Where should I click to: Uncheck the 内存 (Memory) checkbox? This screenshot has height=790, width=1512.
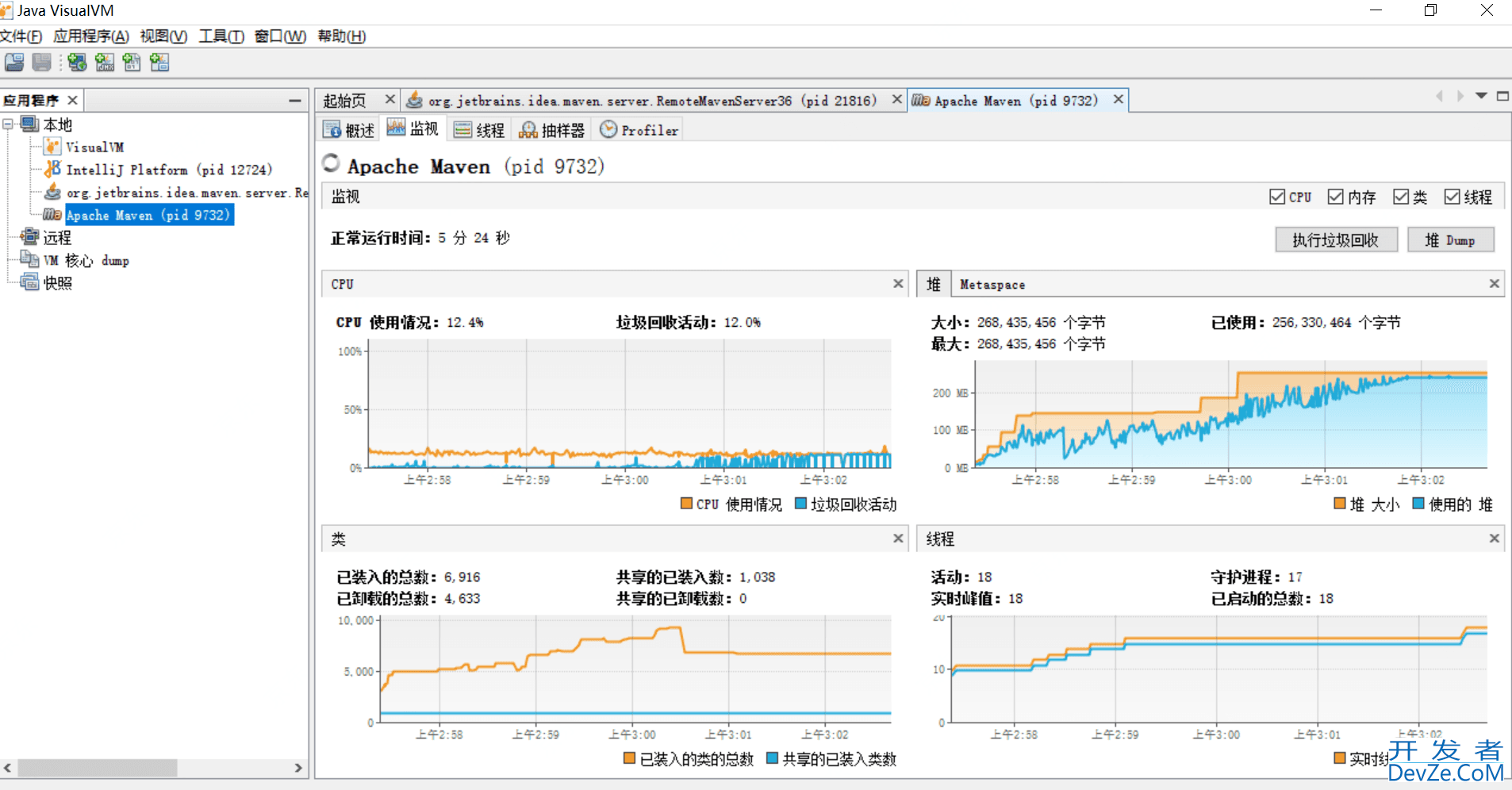pos(1335,197)
